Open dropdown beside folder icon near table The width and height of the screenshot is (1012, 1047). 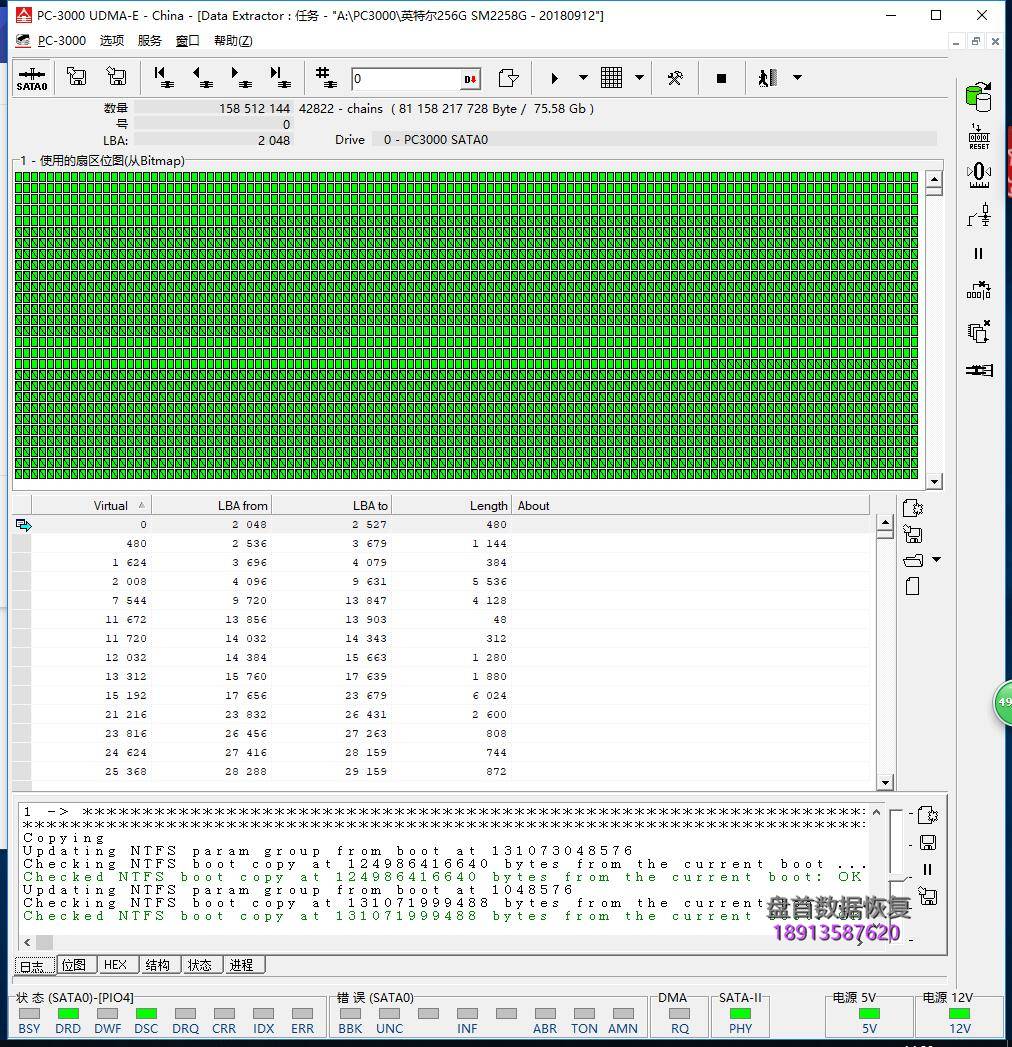(936, 560)
